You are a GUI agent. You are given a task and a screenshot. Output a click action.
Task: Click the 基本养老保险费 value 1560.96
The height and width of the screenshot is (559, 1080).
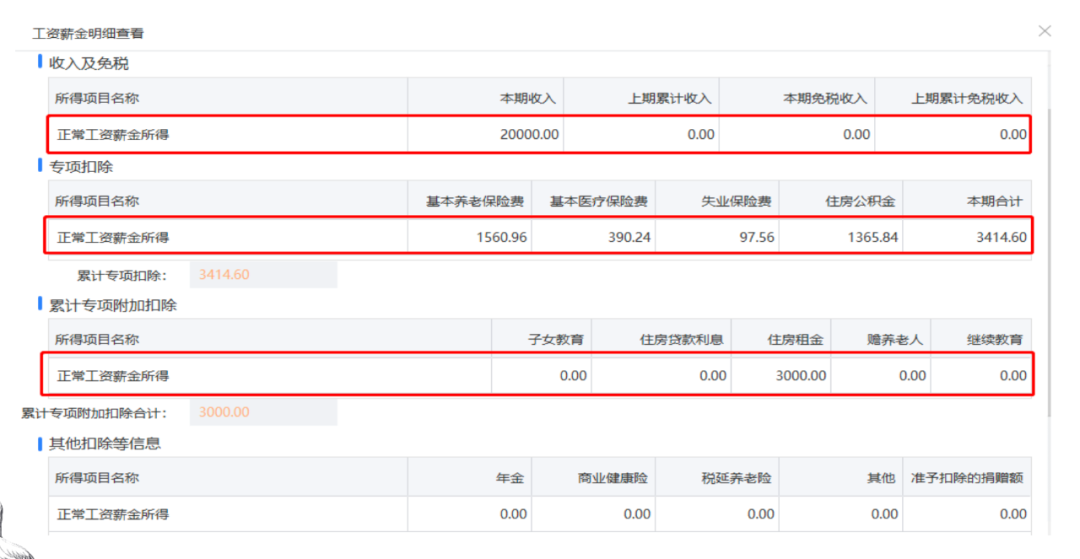470,238
